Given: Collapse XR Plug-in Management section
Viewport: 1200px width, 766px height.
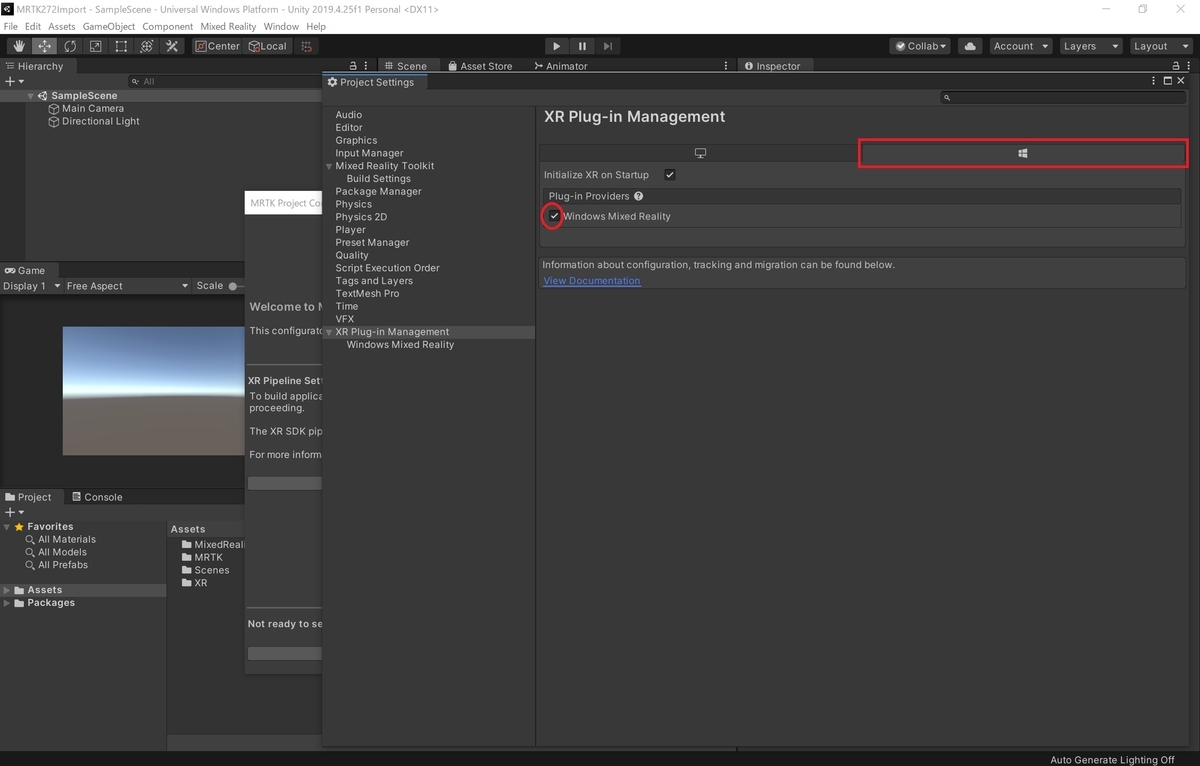Looking at the screenshot, I should [329, 332].
